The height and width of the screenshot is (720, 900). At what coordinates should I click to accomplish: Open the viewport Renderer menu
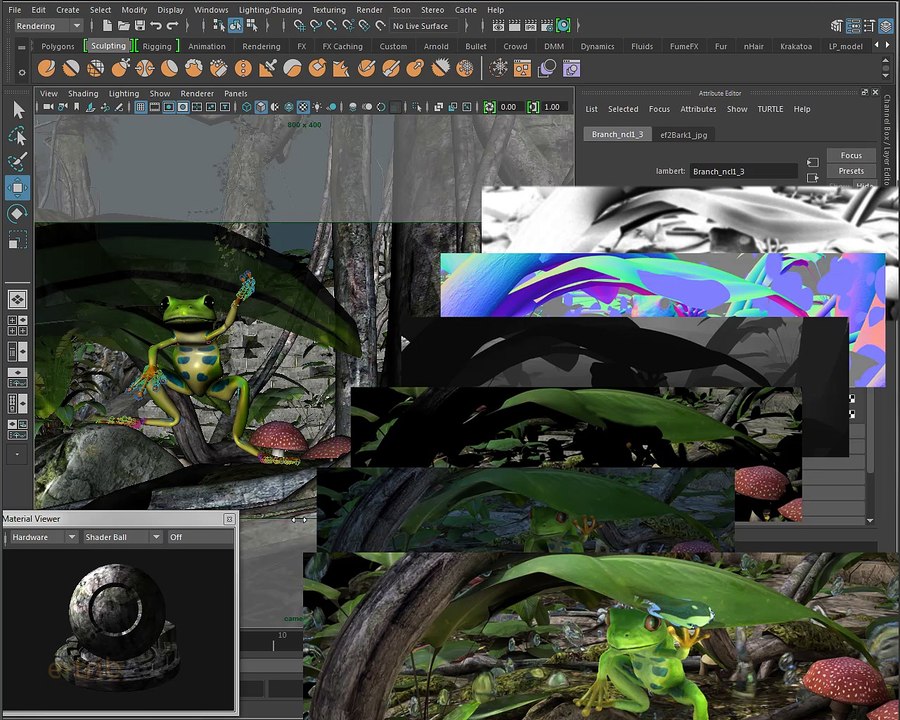[197, 93]
